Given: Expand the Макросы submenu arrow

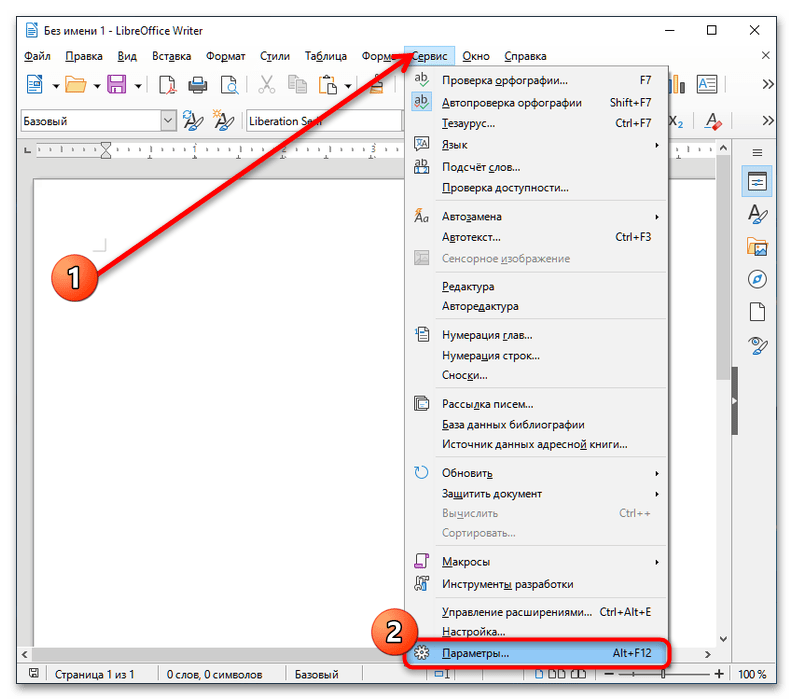Looking at the screenshot, I should (657, 562).
